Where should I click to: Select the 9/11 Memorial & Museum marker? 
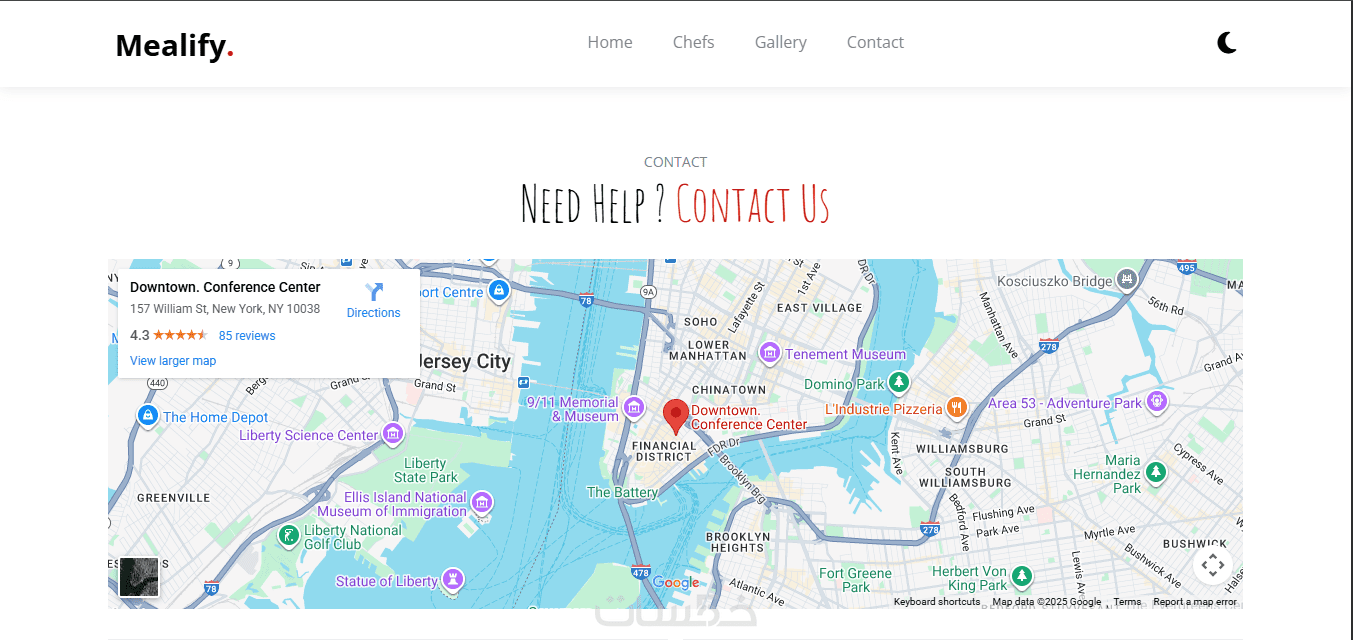pyautogui.click(x=634, y=408)
